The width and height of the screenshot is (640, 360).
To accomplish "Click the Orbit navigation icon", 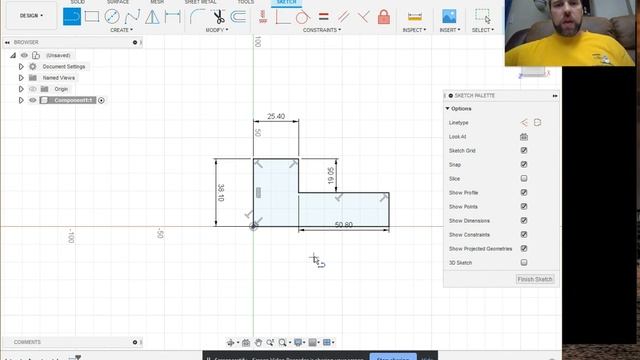I will click(x=231, y=342).
